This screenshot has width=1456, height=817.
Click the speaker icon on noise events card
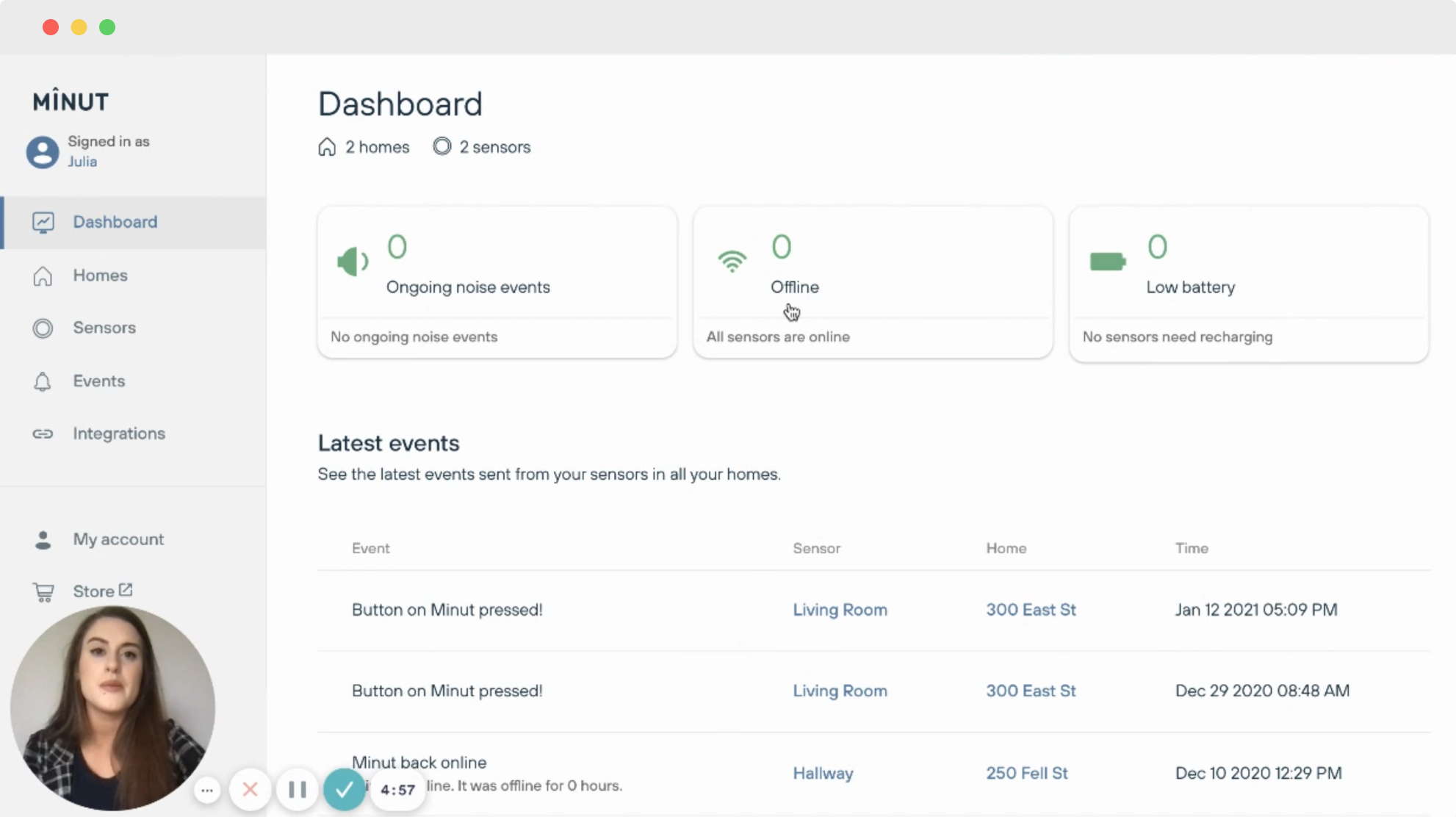(352, 261)
